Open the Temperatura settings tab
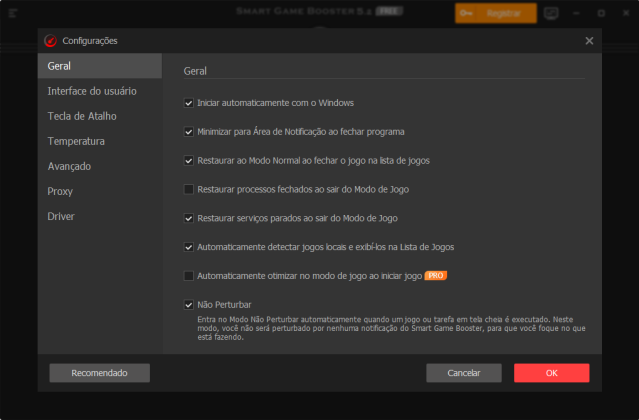 tap(100, 141)
